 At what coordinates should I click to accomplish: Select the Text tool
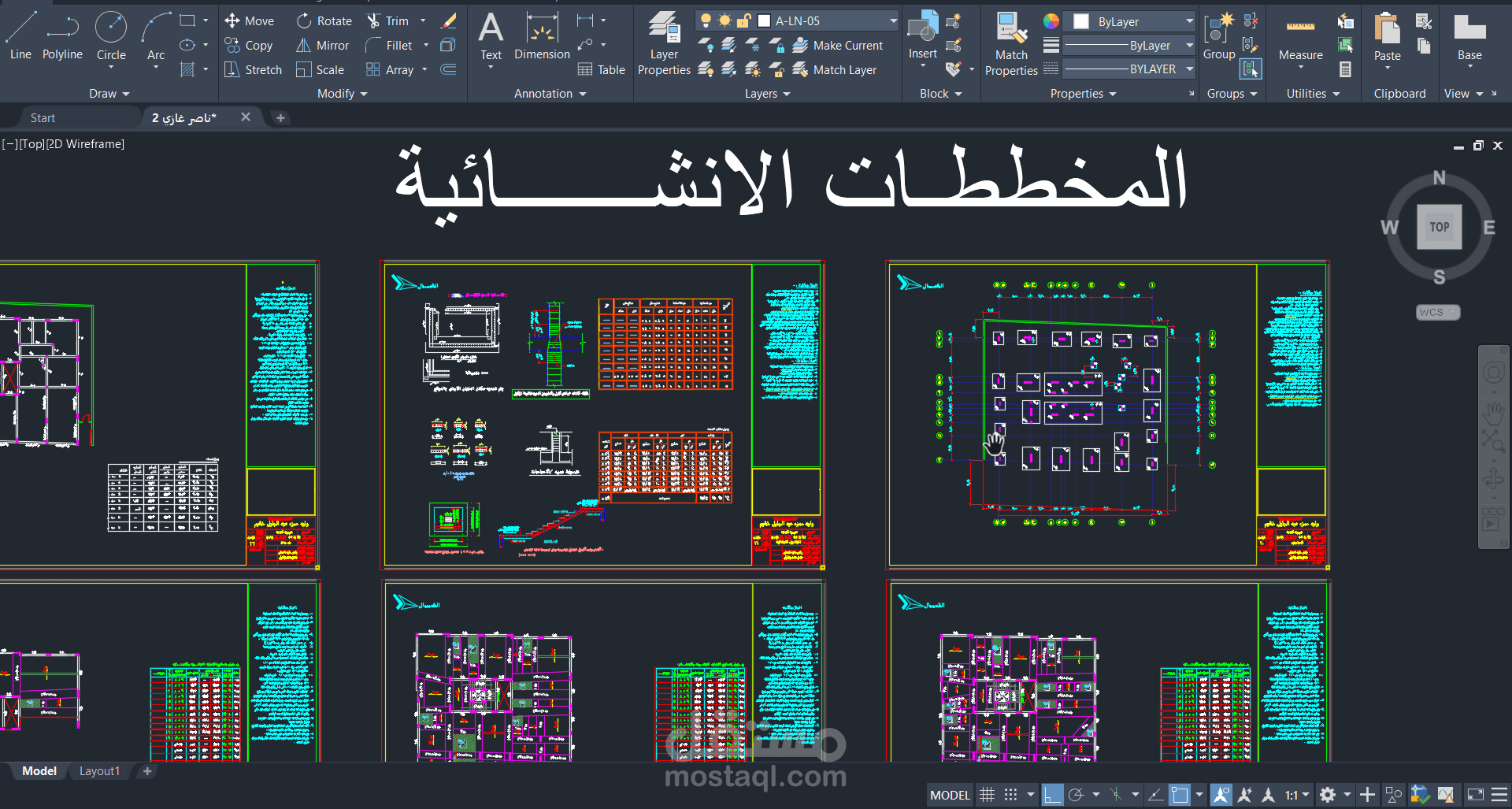[x=491, y=35]
